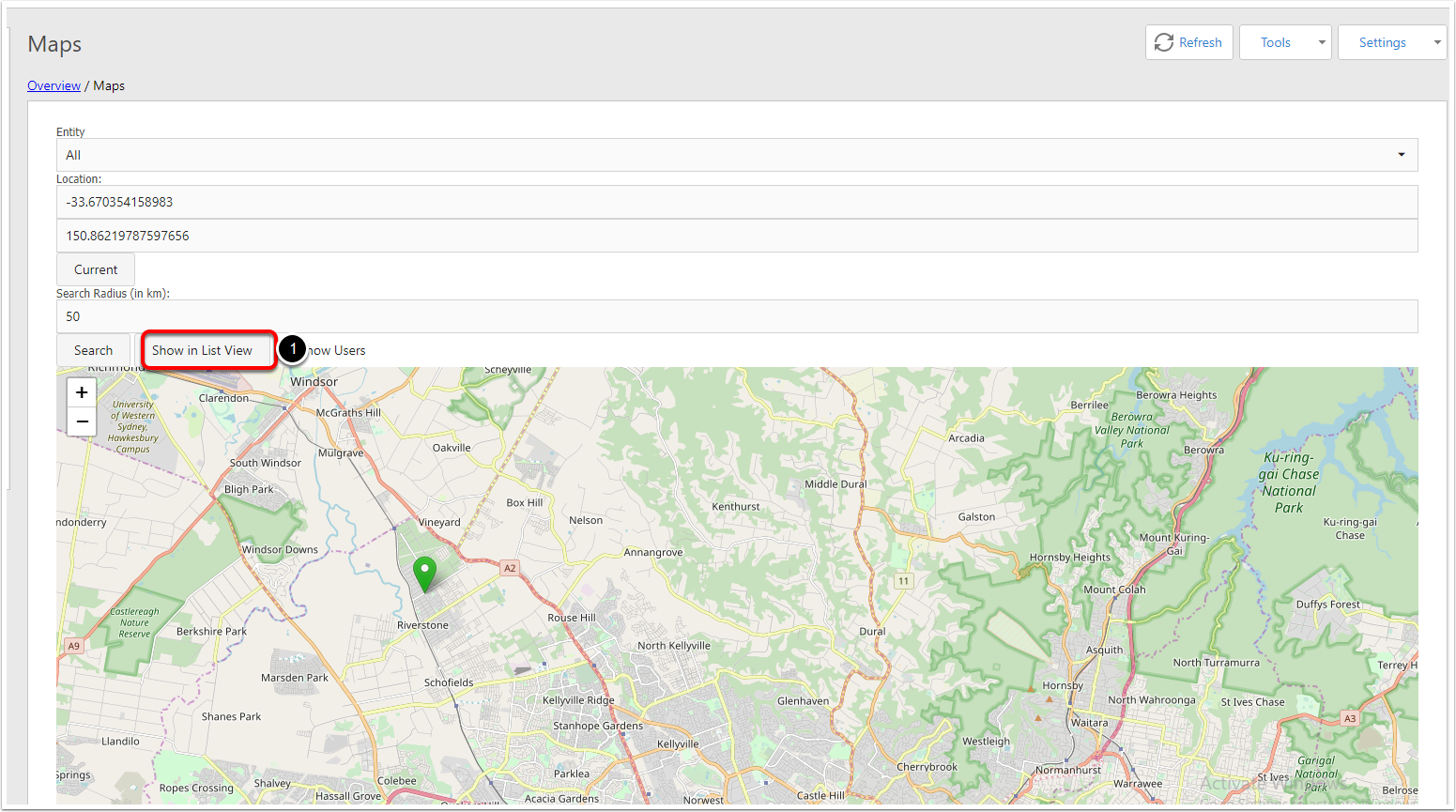Click the Galston map label

pyautogui.click(x=976, y=517)
